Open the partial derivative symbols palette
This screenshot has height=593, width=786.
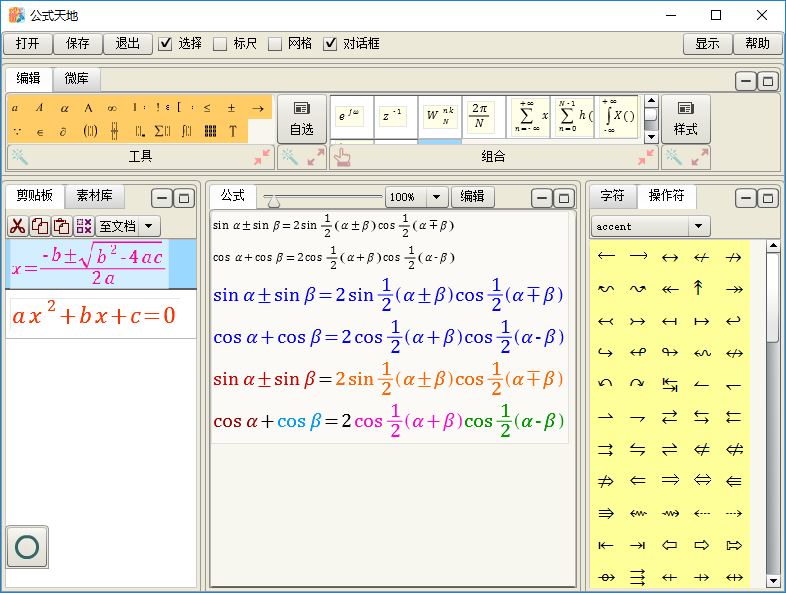(63, 132)
